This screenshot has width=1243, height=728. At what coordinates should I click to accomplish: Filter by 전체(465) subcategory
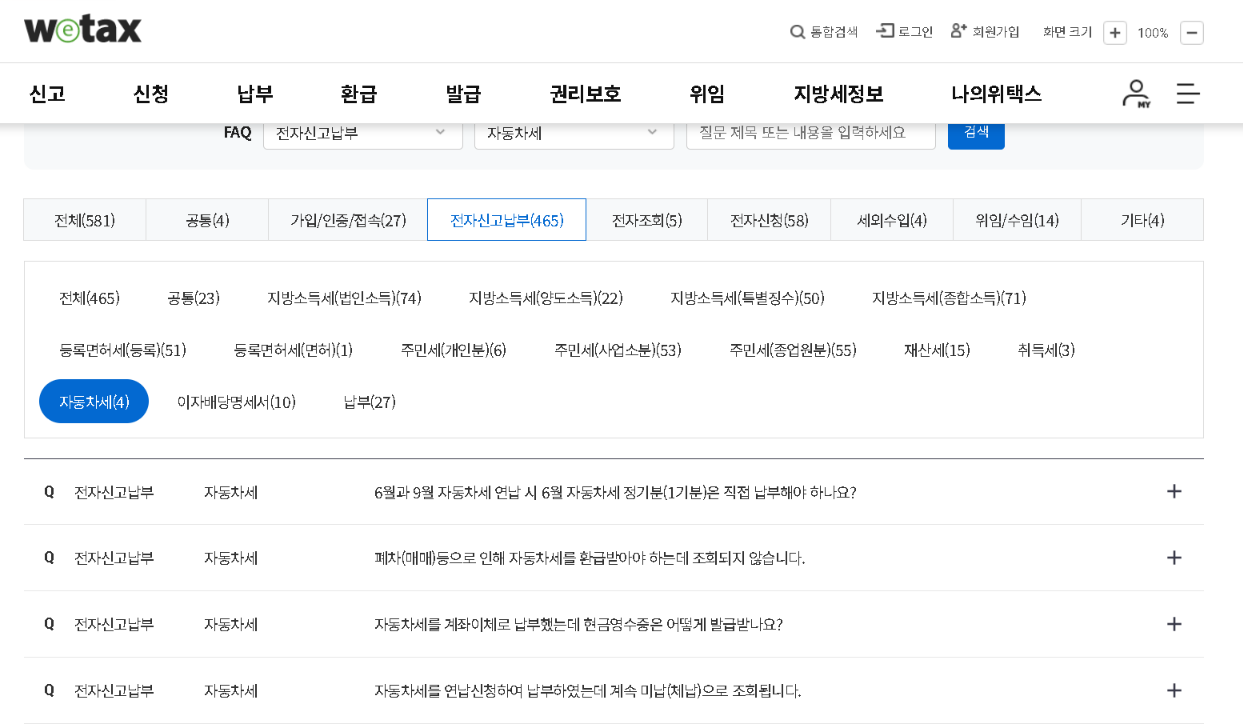[x=89, y=298]
